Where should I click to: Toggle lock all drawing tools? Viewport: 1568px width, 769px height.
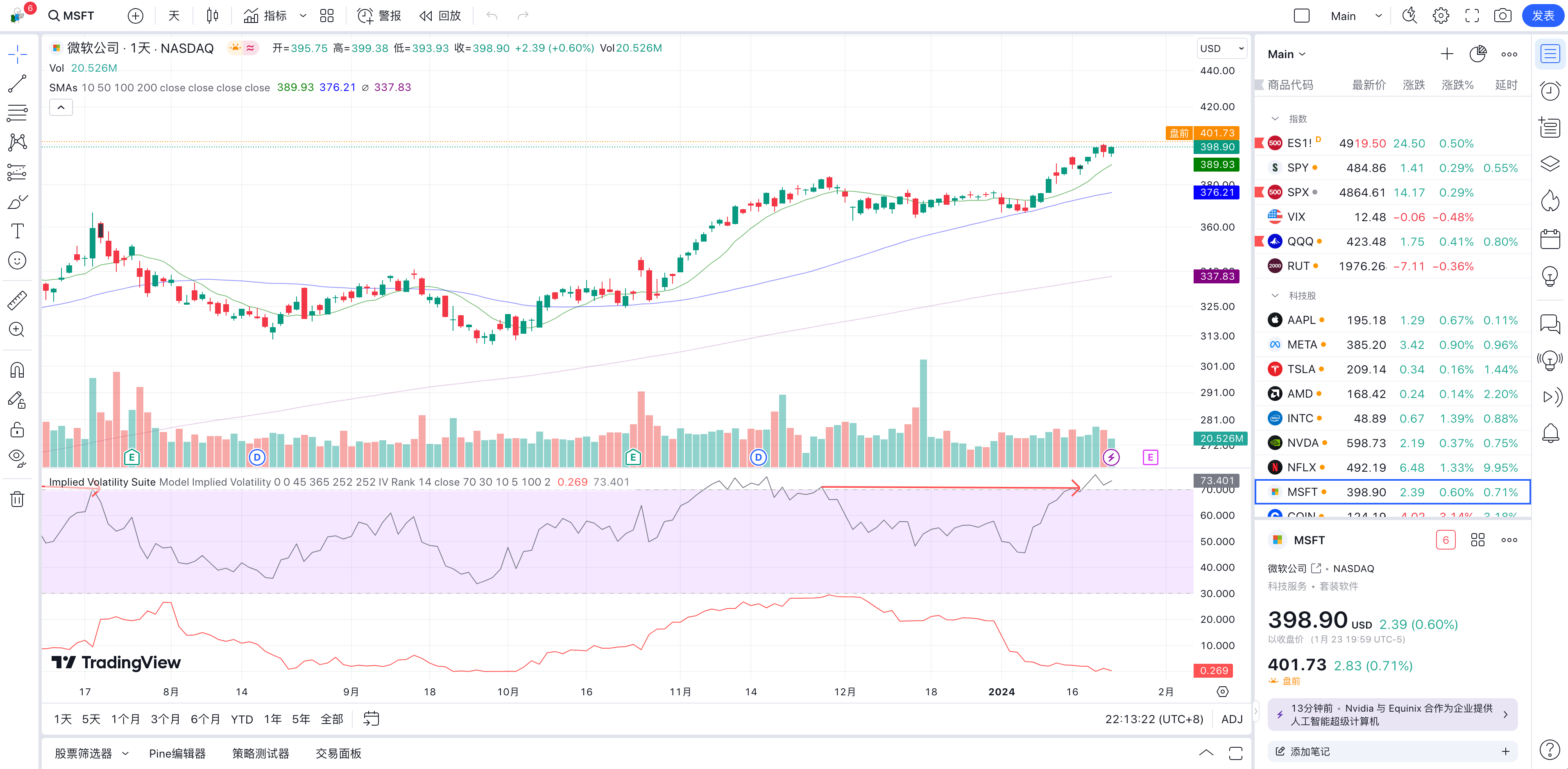coord(18,430)
